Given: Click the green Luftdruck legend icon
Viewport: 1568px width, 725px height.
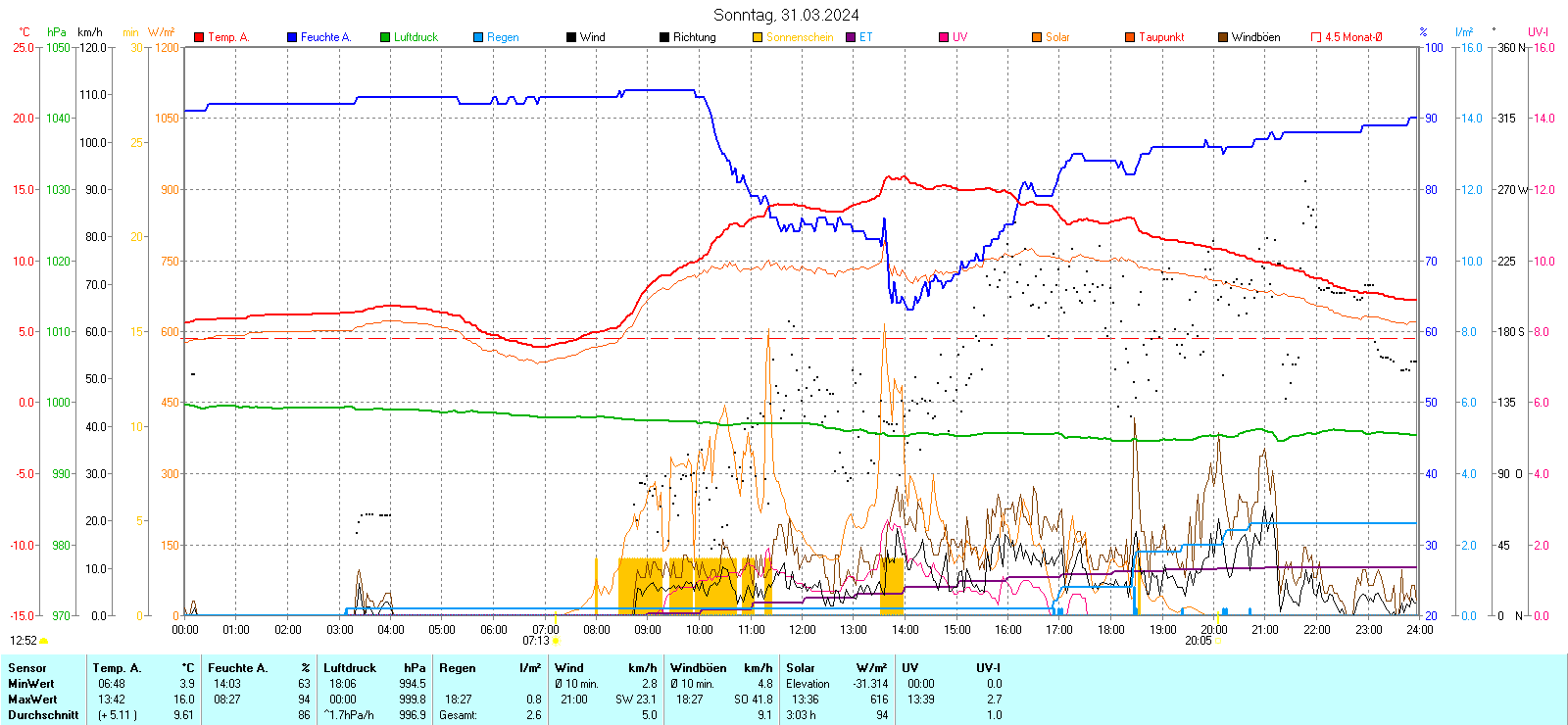Looking at the screenshot, I should [385, 37].
